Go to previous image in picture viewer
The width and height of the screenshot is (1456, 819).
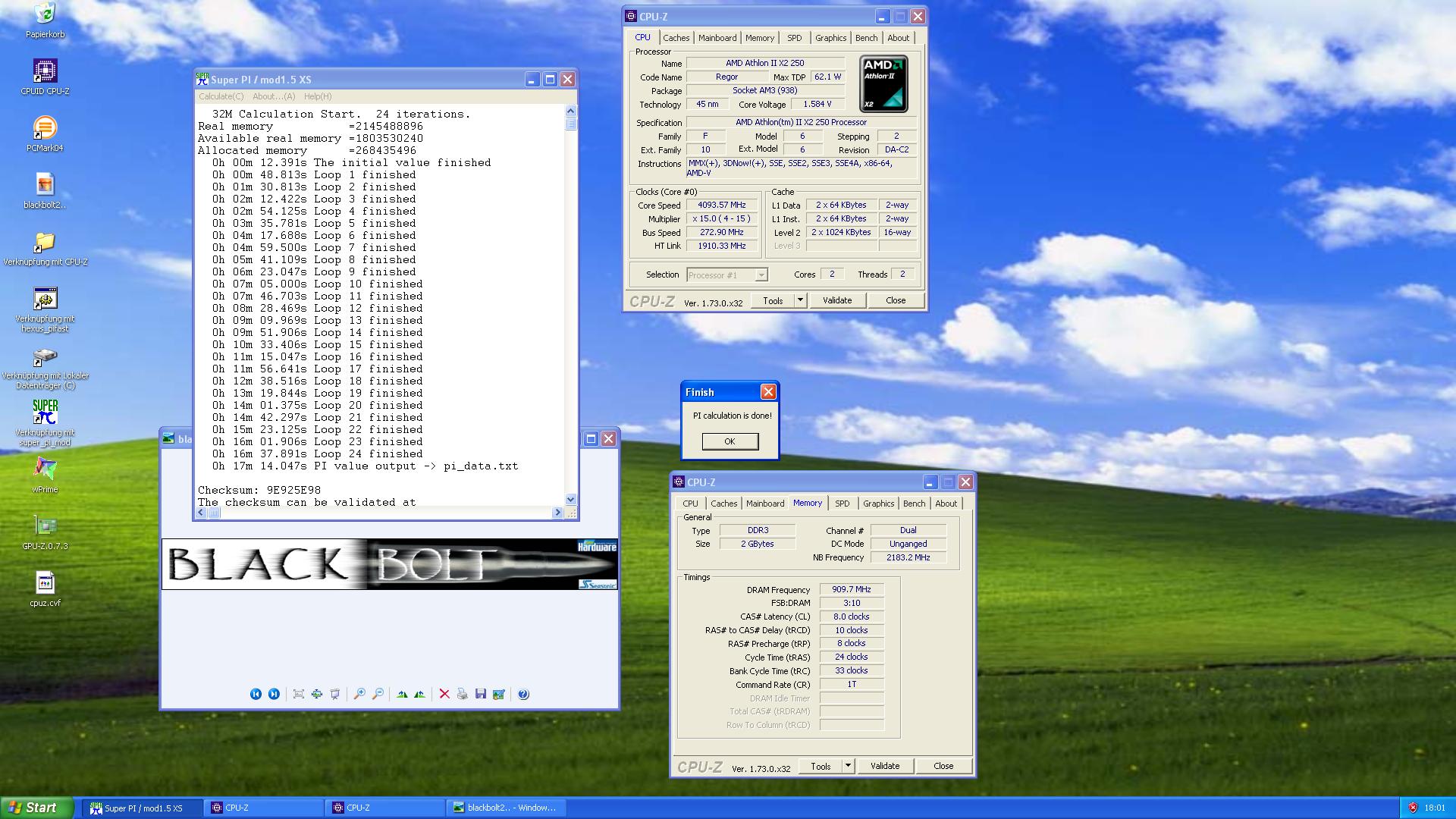point(256,694)
